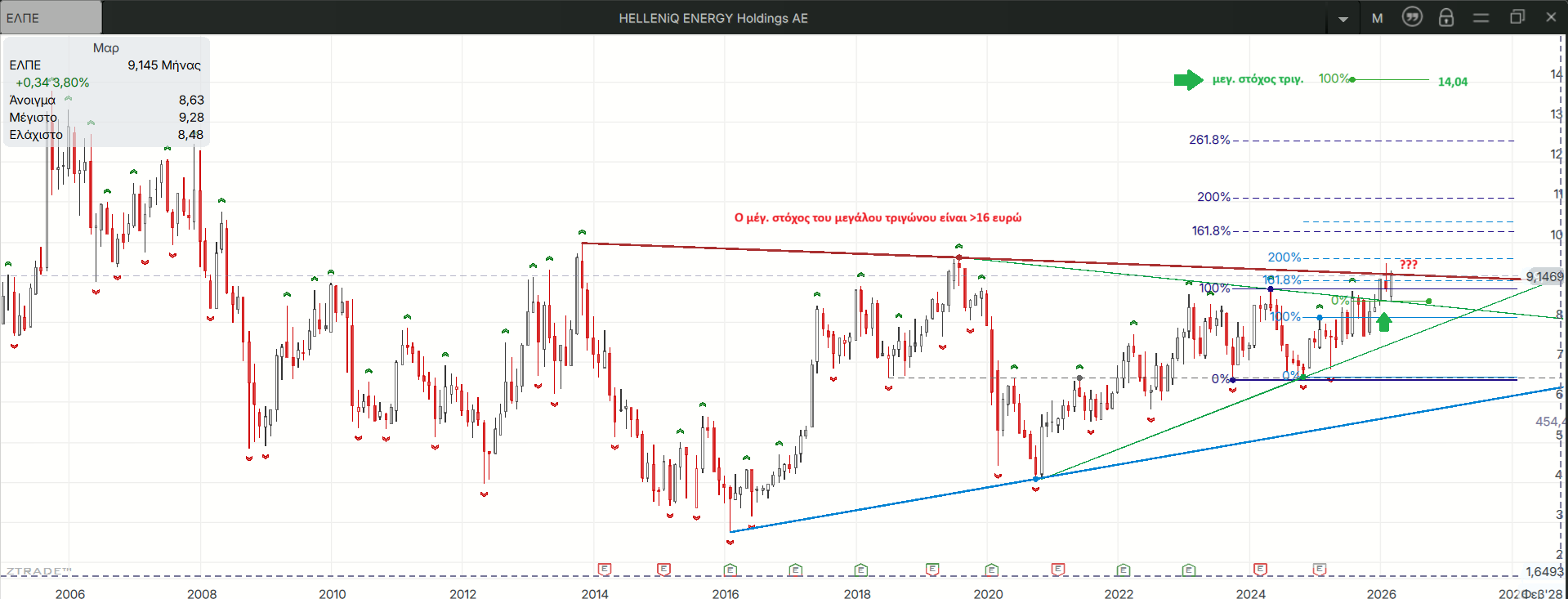Click the red E event marker at 2014
The image size is (1568, 599).
pyautogui.click(x=605, y=569)
